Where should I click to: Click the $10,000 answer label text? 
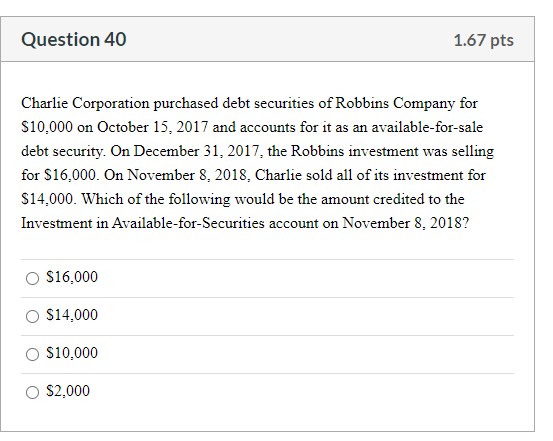tap(72, 353)
